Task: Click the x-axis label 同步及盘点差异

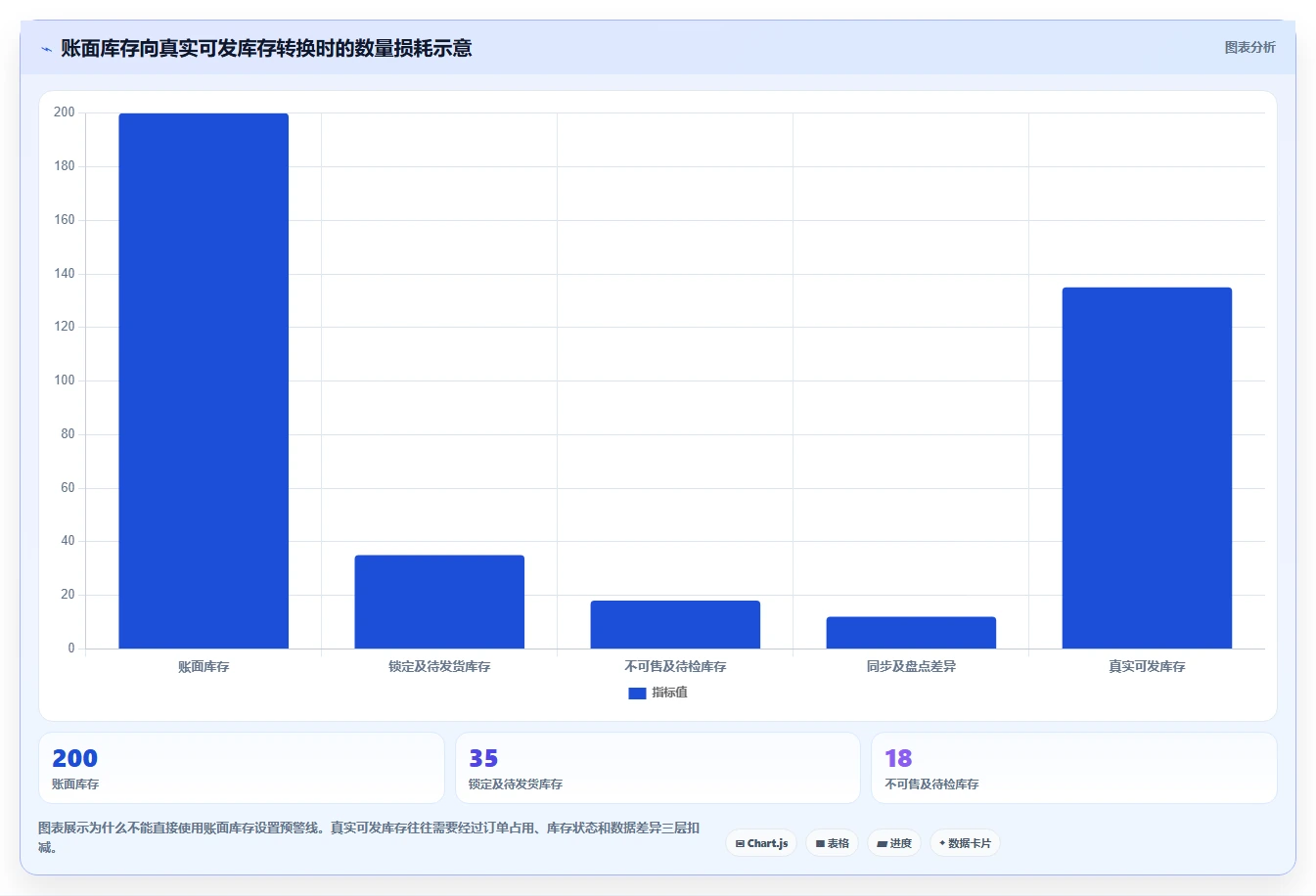Action: coord(911,666)
